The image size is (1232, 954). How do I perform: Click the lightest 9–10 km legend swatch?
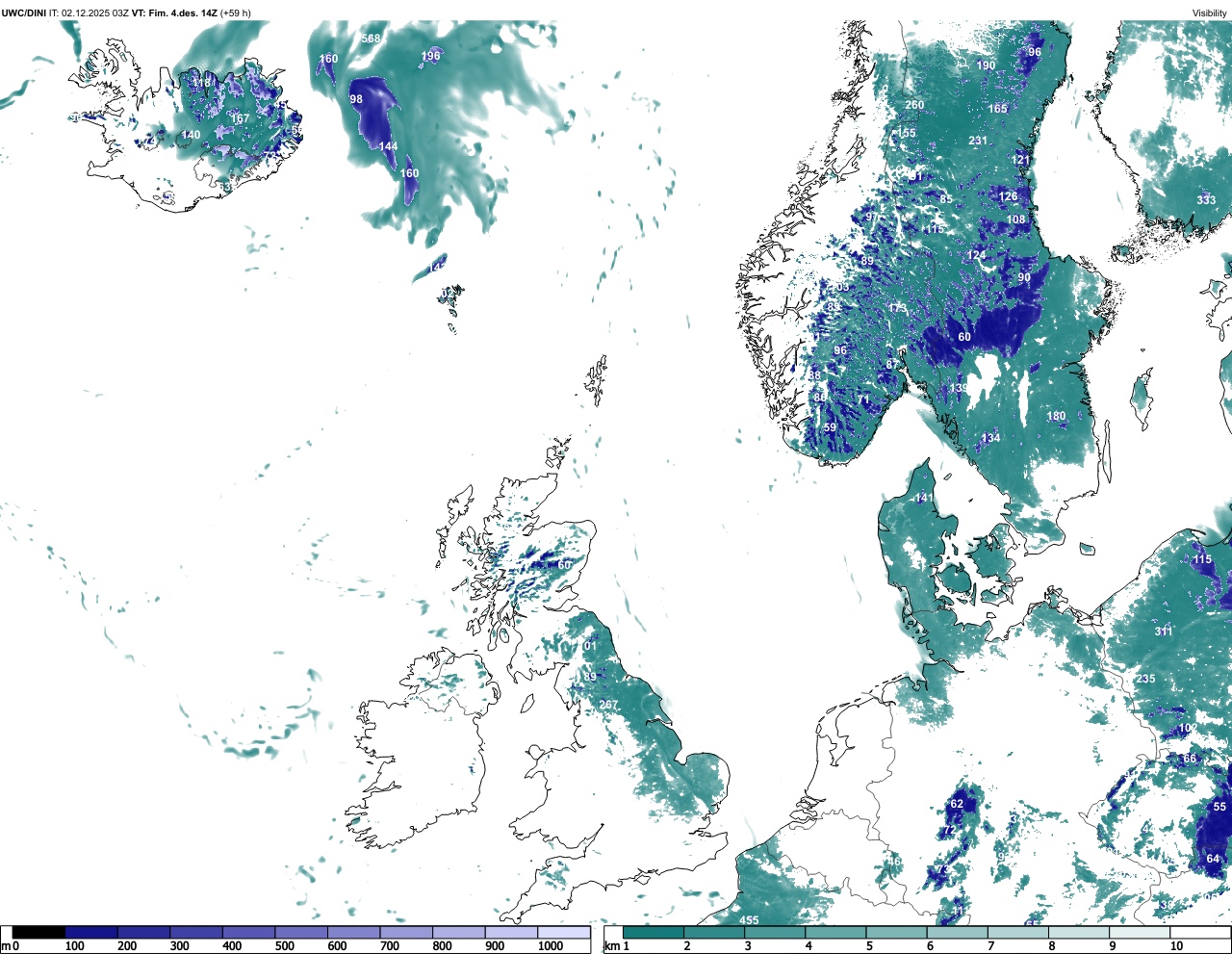point(1141,932)
